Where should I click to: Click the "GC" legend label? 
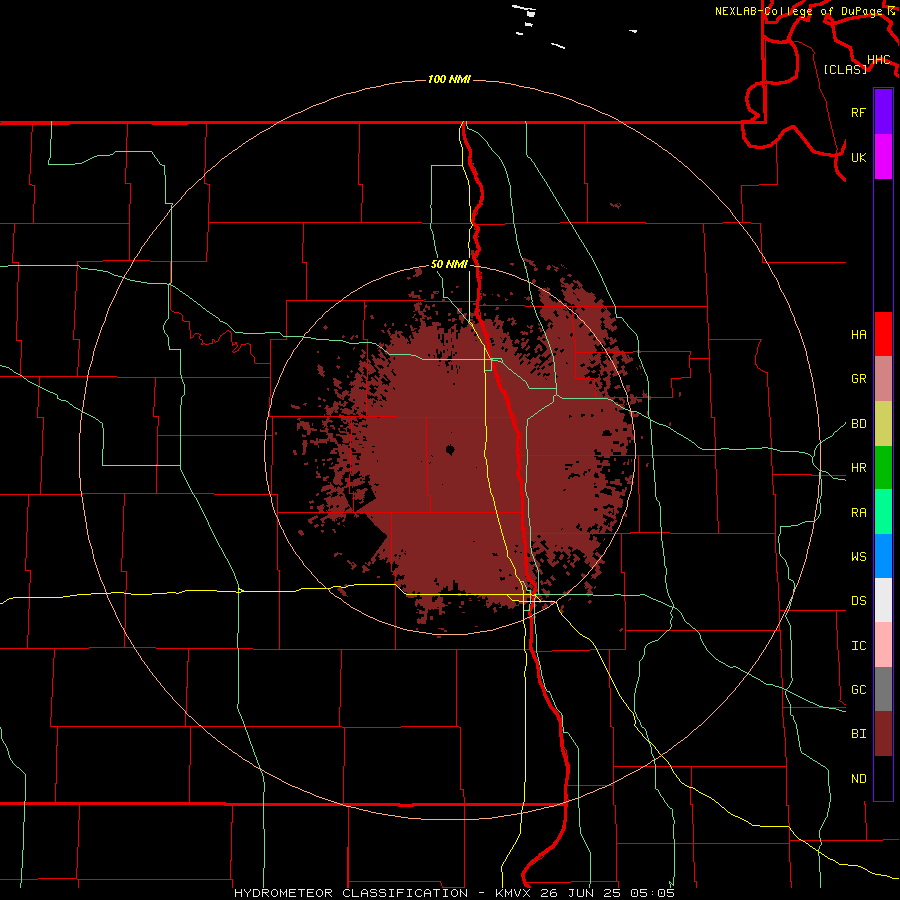tap(858, 690)
